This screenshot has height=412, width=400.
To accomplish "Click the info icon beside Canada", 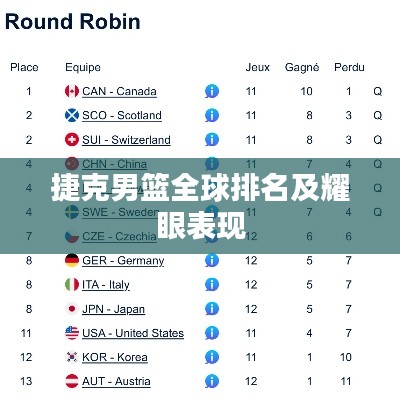I will [212, 91].
